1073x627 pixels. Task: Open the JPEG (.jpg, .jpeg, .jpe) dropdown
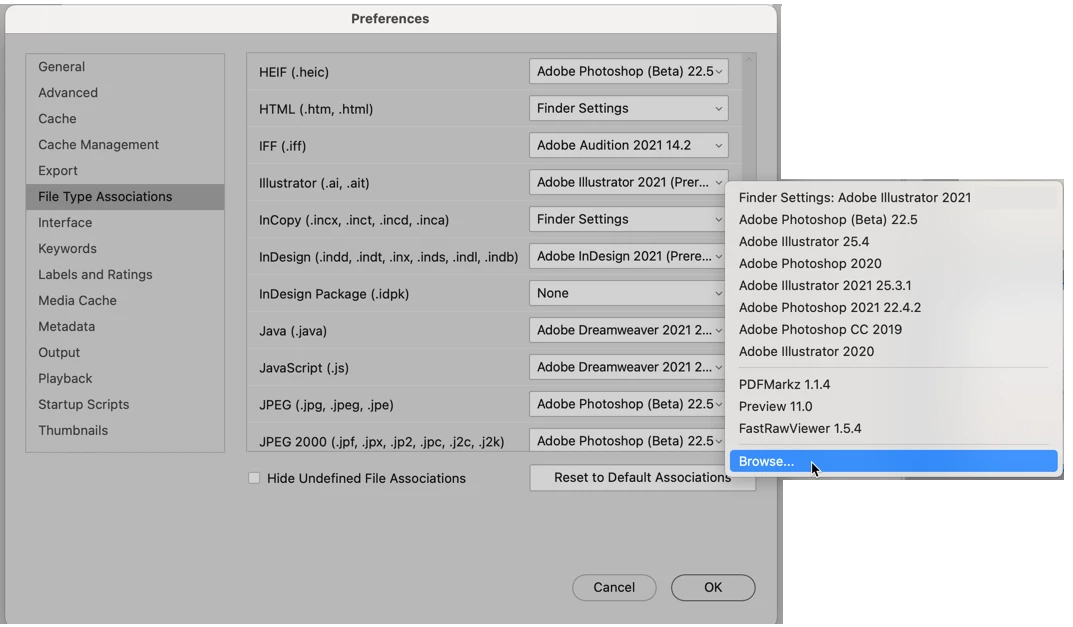click(628, 404)
